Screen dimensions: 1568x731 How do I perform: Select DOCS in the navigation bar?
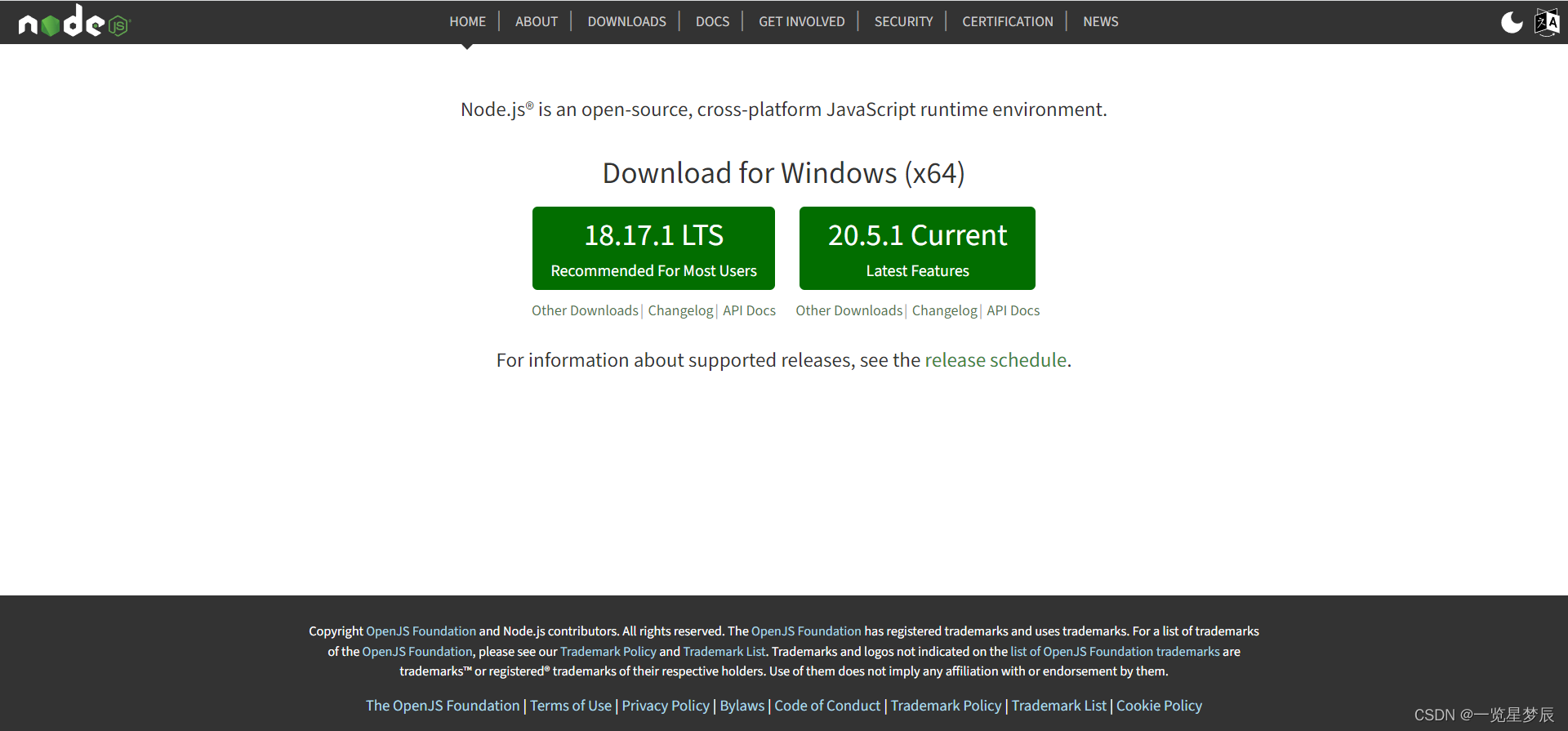(x=712, y=22)
